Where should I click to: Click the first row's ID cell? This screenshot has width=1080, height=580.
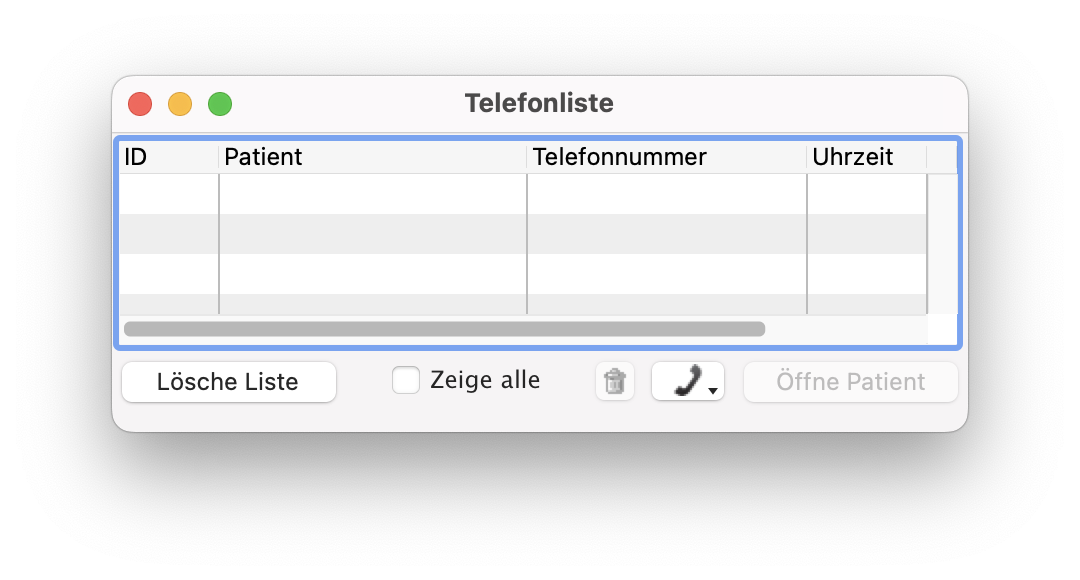[x=168, y=194]
